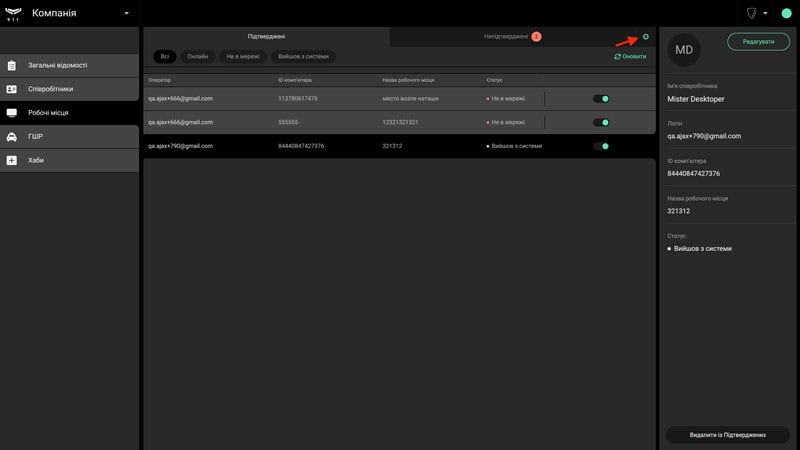Click the Хаби plus icon

click(12, 160)
